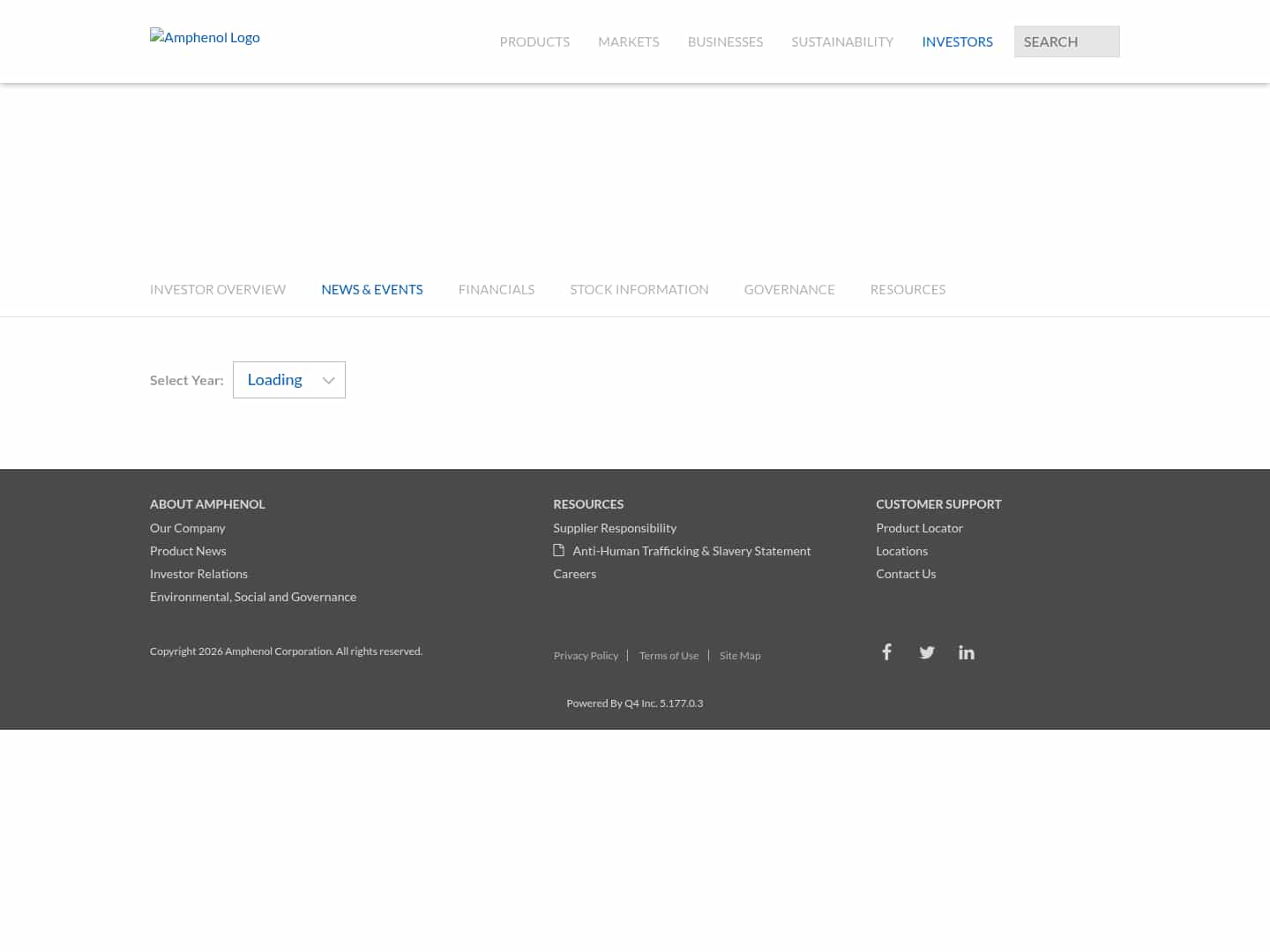Screen dimensions: 1270x952
Task: Click the LinkedIn icon in the footer
Action: pyautogui.click(x=966, y=652)
